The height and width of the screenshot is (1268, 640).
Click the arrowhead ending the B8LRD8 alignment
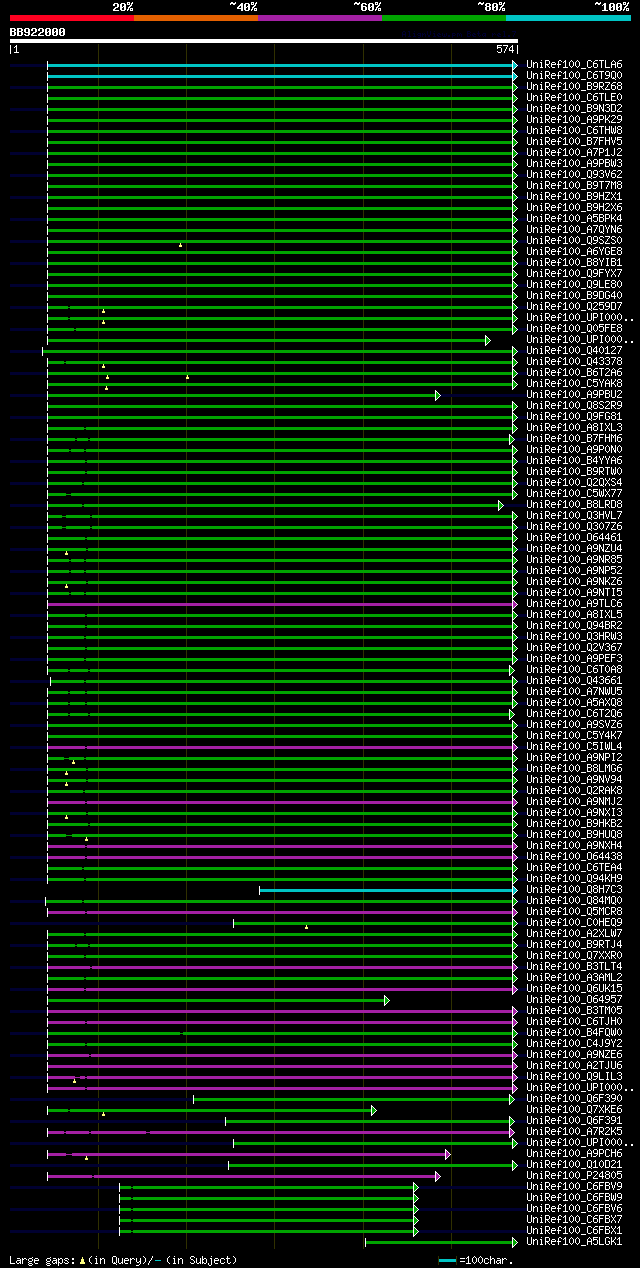pos(501,505)
